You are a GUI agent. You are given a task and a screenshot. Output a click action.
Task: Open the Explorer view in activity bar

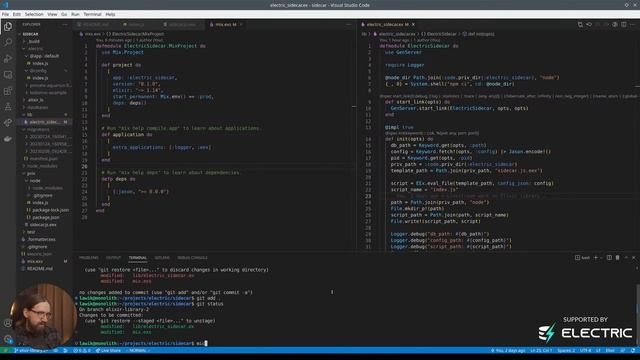click(8, 27)
